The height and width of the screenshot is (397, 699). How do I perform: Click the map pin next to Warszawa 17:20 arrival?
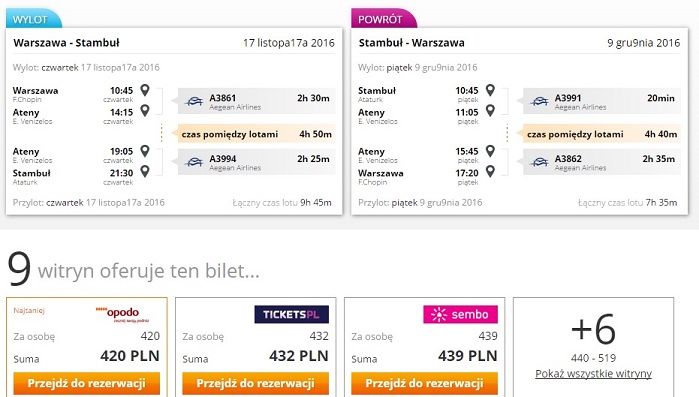tap(490, 171)
